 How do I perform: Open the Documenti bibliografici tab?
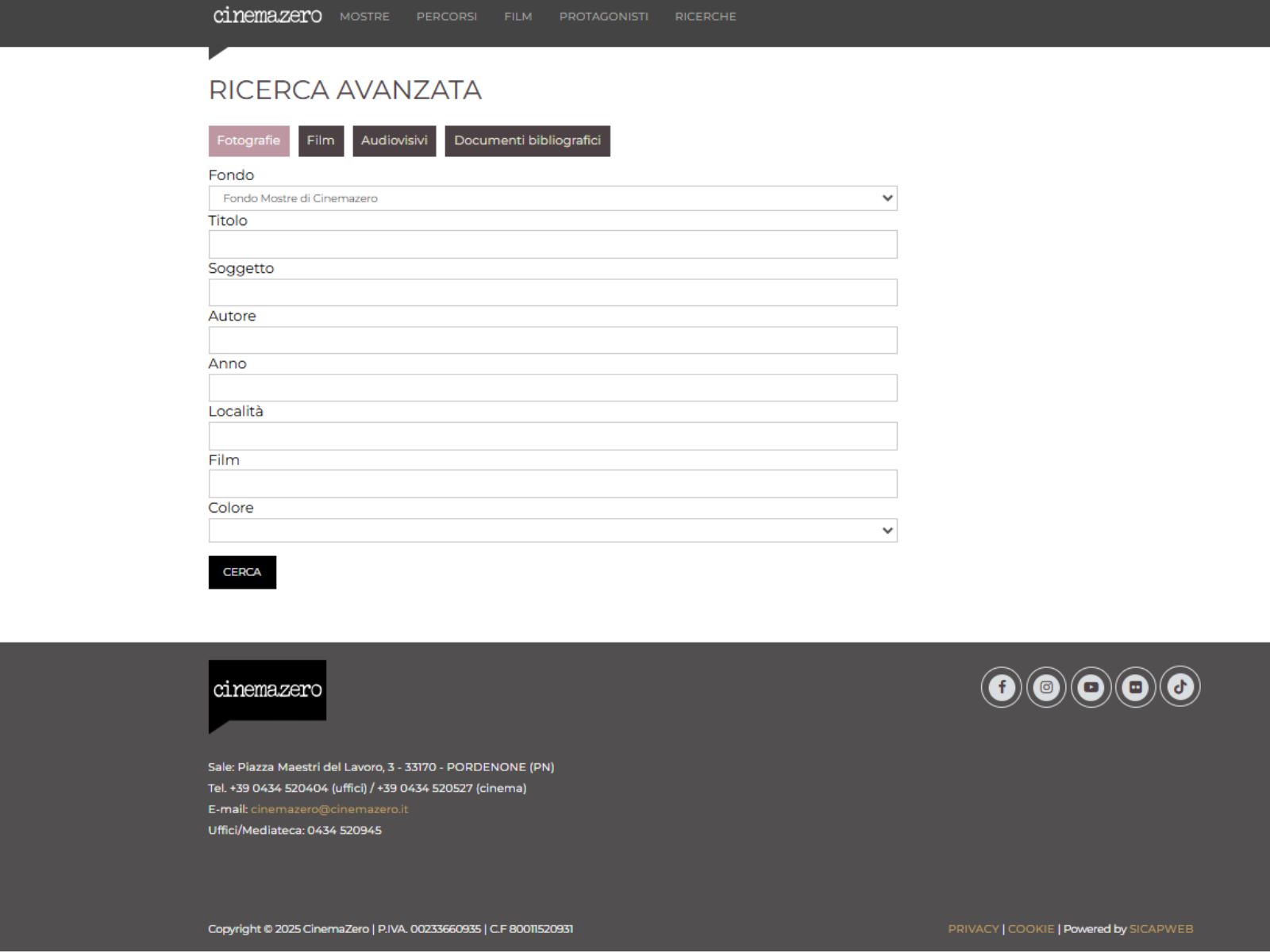527,140
